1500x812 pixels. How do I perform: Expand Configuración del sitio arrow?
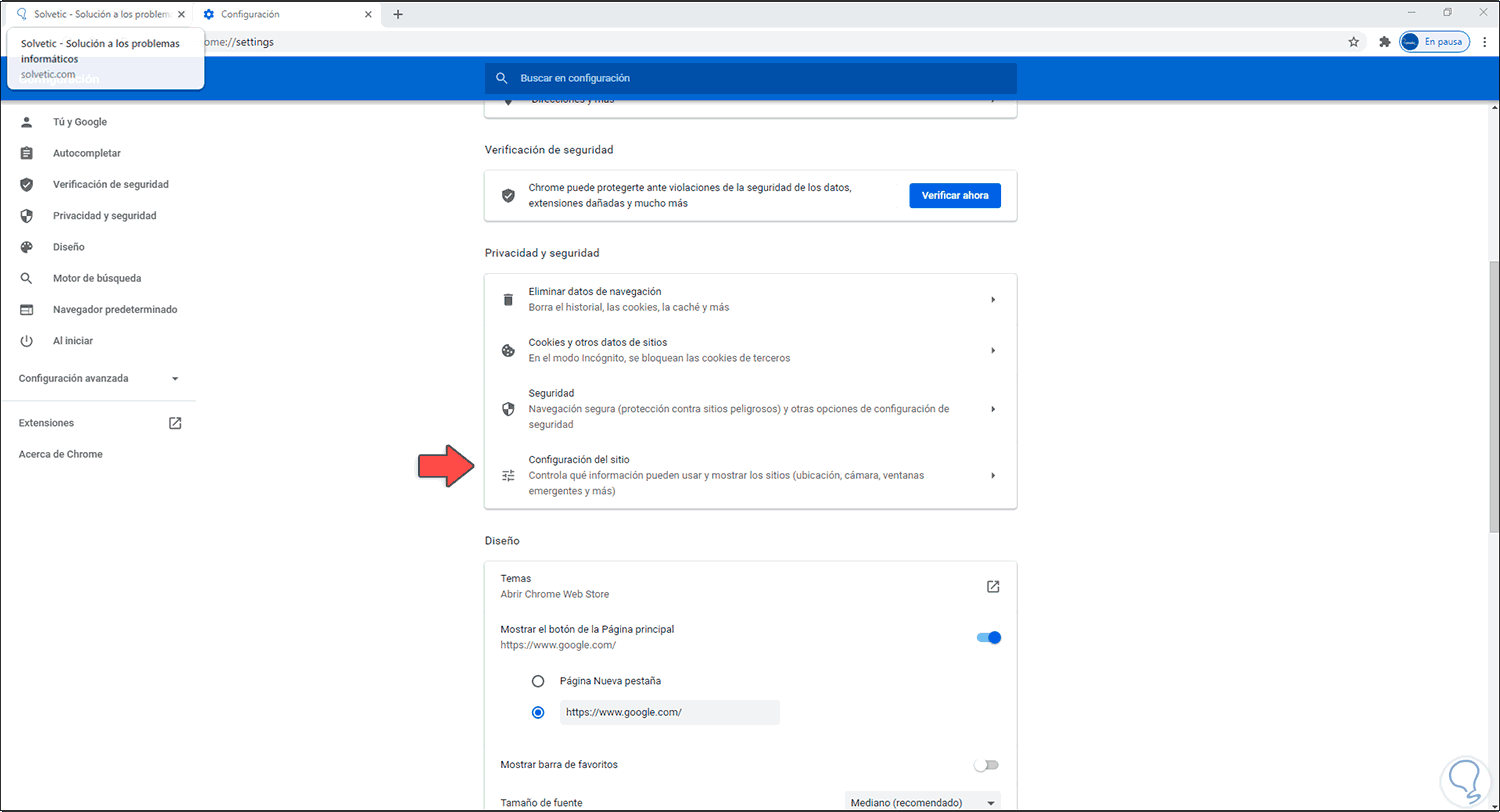pyautogui.click(x=993, y=476)
